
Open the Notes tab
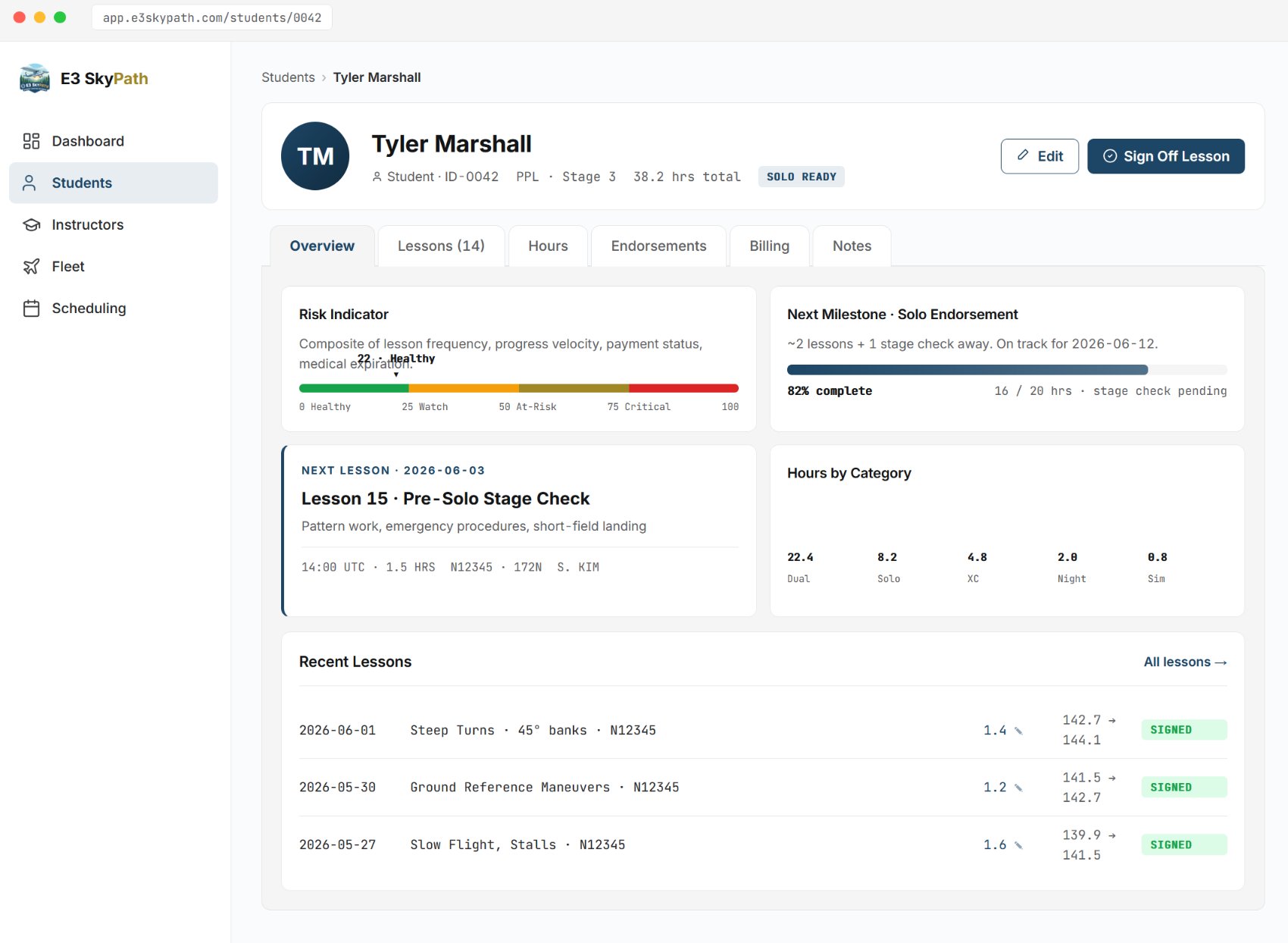[852, 246]
